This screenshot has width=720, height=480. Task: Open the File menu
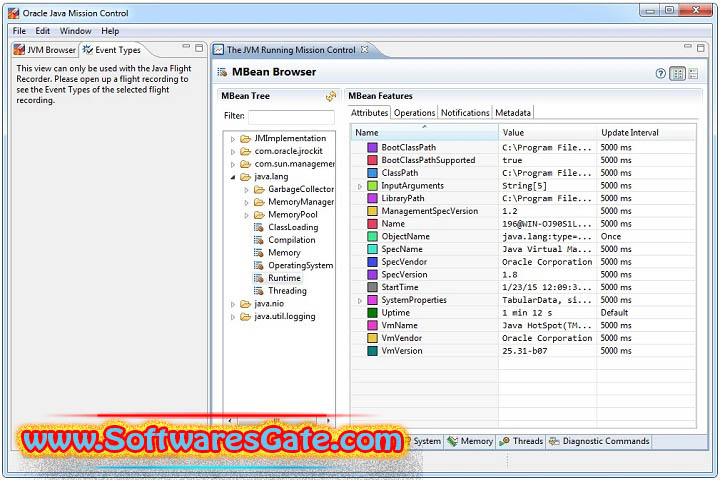click(19, 31)
